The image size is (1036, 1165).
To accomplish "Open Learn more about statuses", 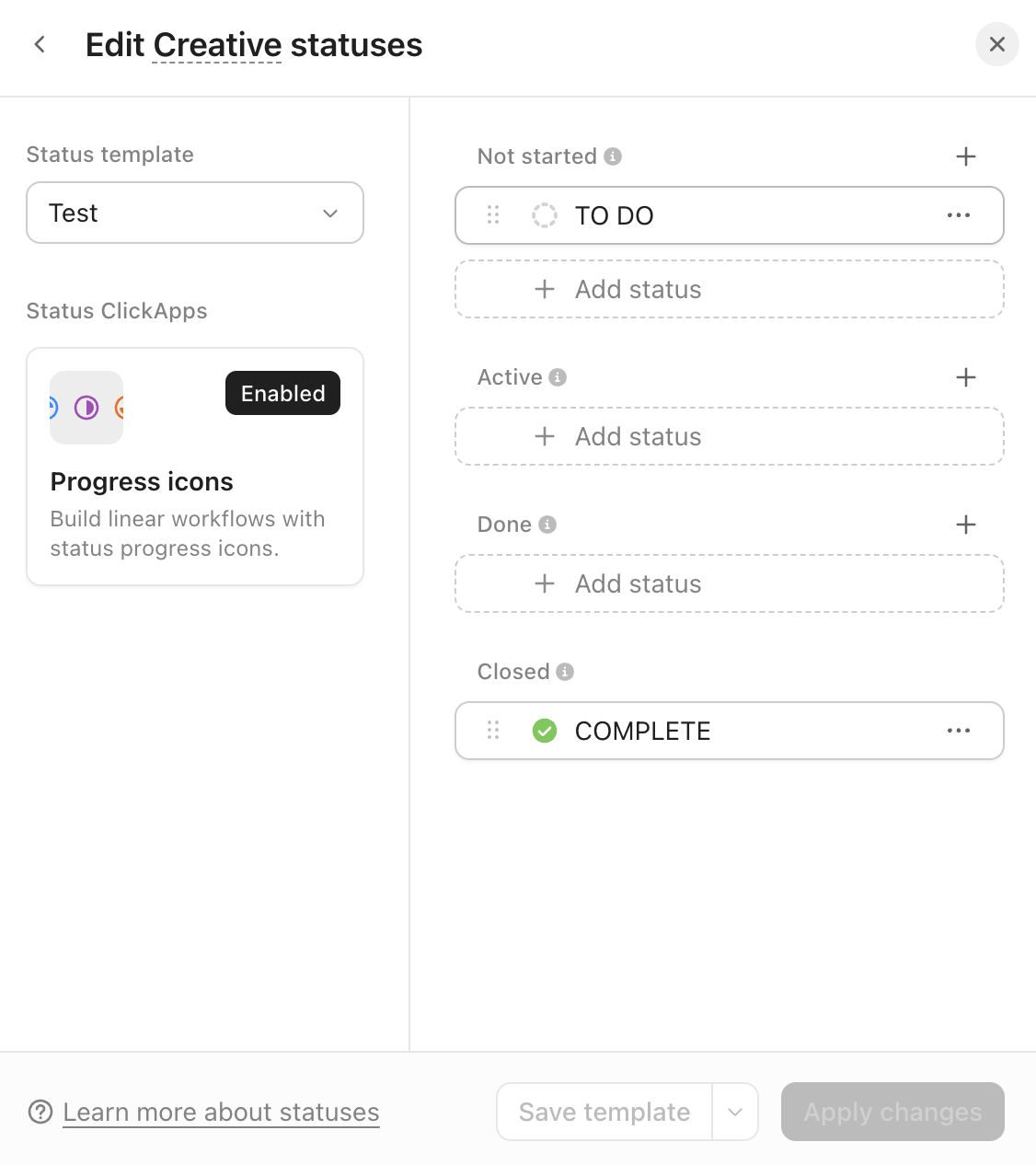I will [x=221, y=1112].
